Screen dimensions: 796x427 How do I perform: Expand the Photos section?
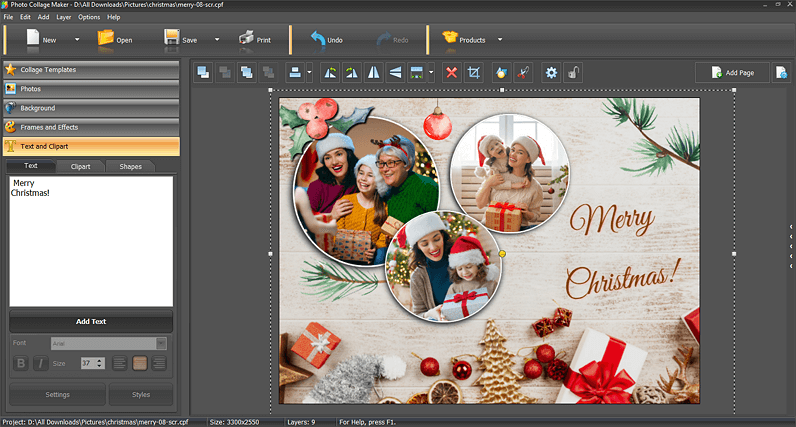[x=91, y=89]
